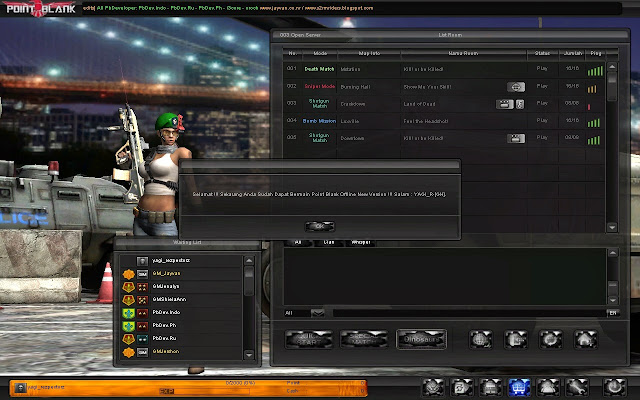640x400 pixels.
Task: Select player GM_Jayvan in waiting list
Action: tap(181, 273)
